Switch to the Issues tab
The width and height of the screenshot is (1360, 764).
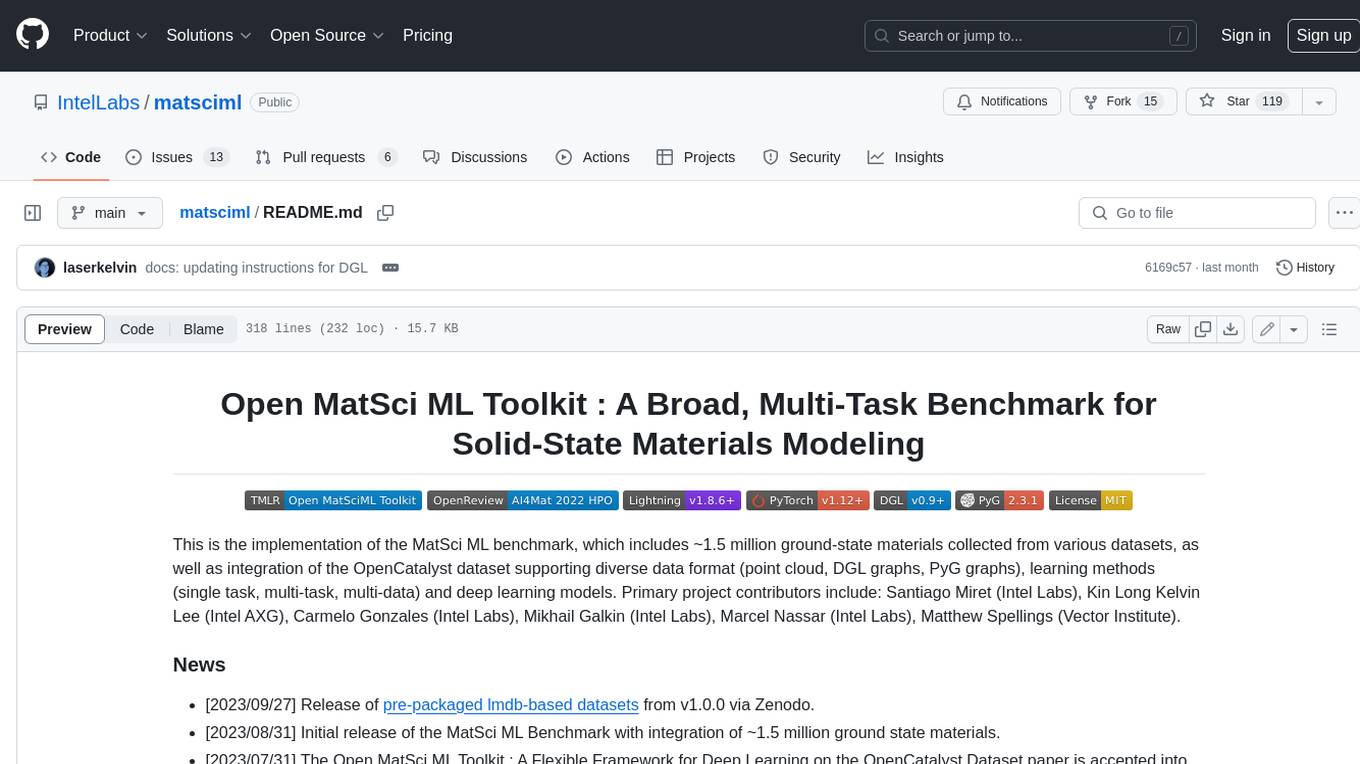coord(177,157)
